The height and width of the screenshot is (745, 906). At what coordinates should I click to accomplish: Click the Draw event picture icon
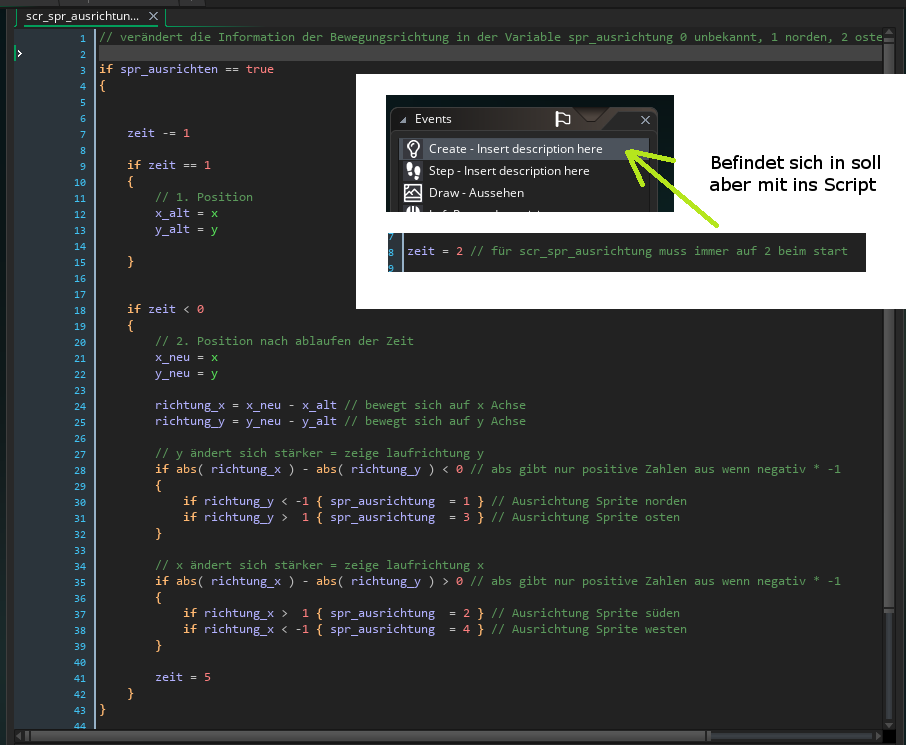(412, 193)
